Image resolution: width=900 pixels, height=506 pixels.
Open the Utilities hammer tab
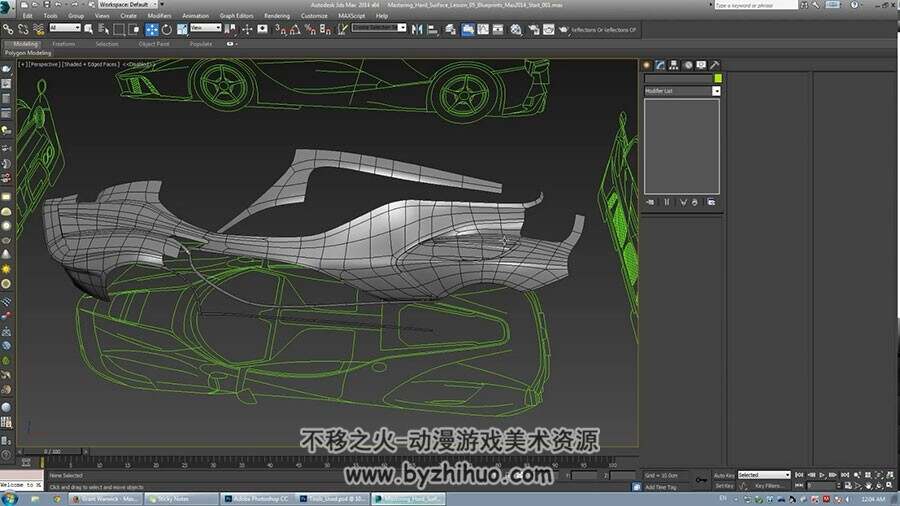pos(715,65)
